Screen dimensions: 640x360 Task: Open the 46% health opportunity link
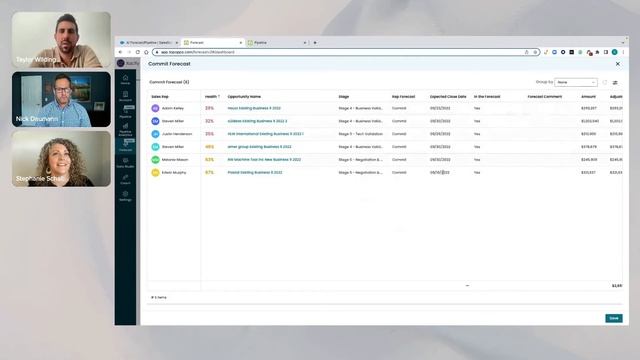click(259, 147)
